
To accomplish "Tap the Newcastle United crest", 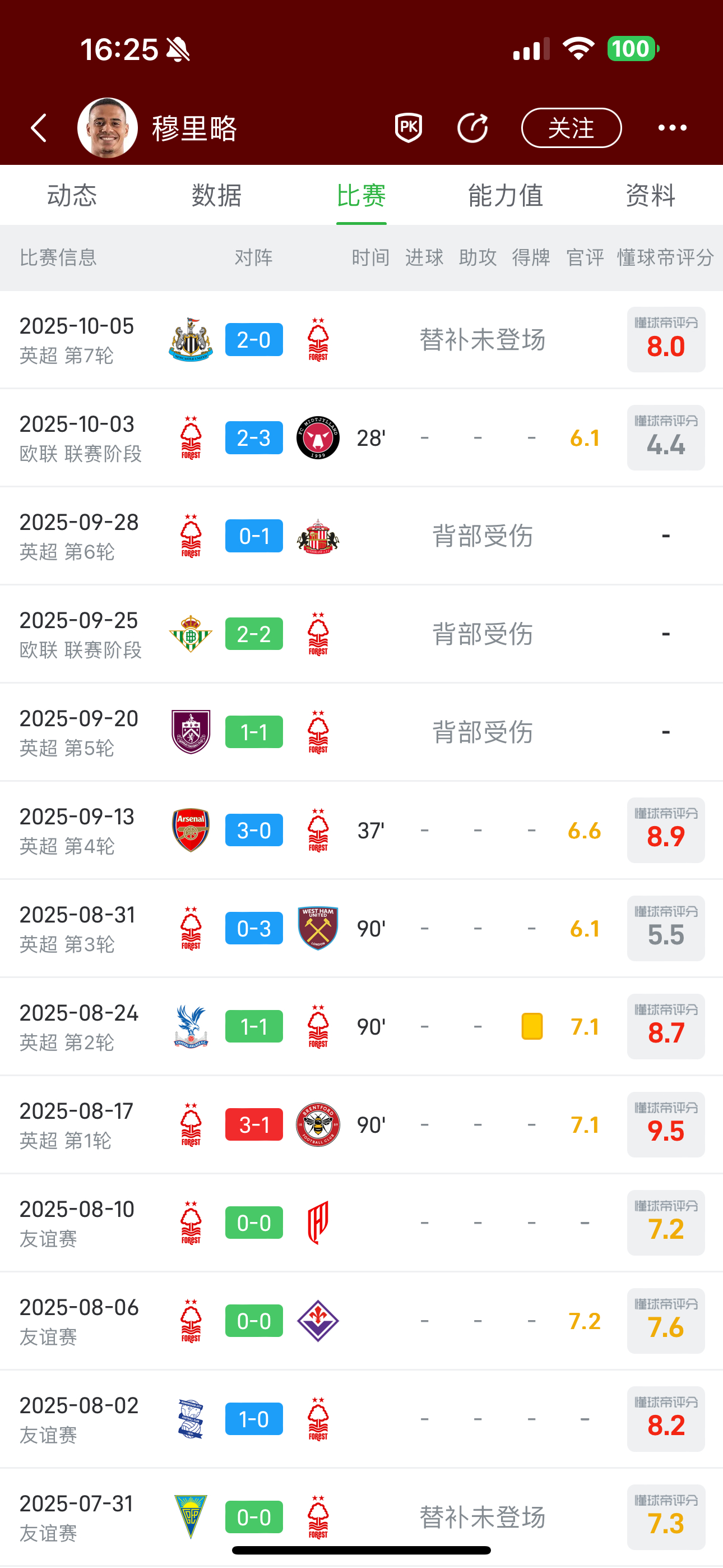I will click(x=191, y=340).
